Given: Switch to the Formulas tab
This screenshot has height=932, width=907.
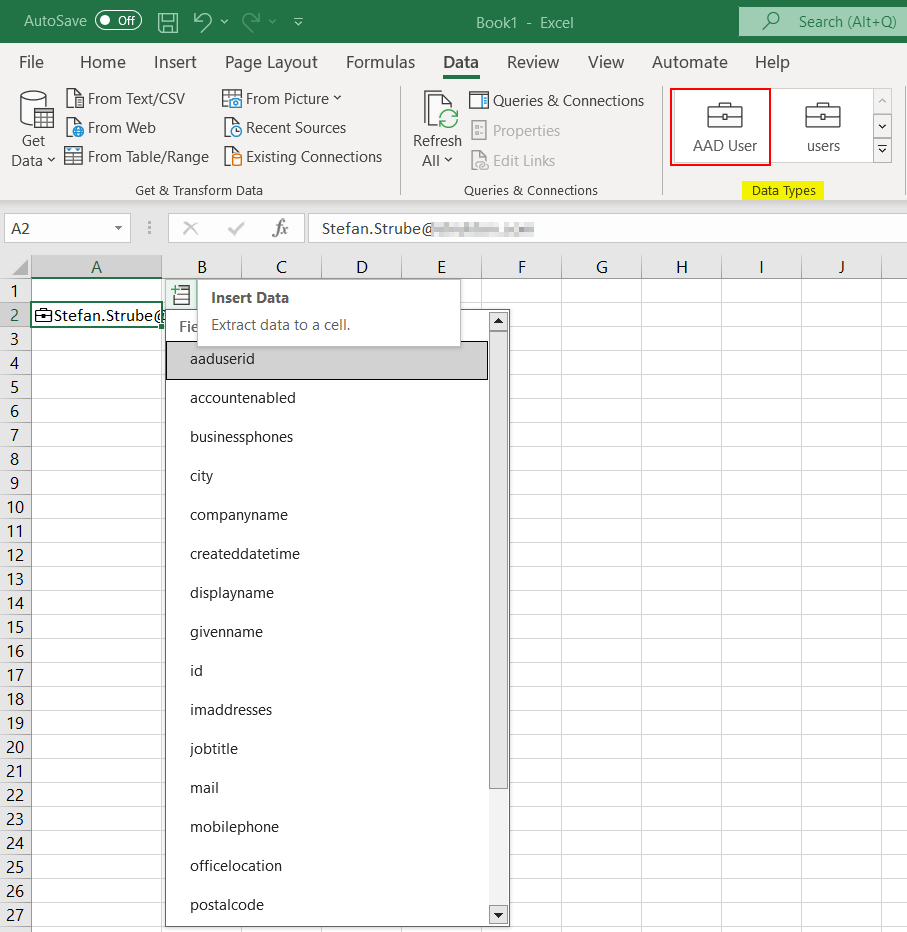Looking at the screenshot, I should [x=380, y=62].
